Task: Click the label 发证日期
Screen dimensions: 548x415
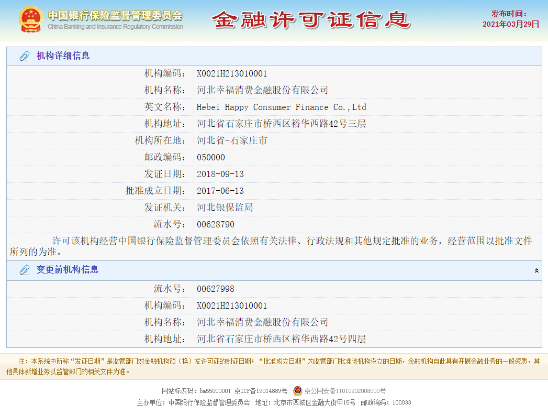Action: point(165,174)
